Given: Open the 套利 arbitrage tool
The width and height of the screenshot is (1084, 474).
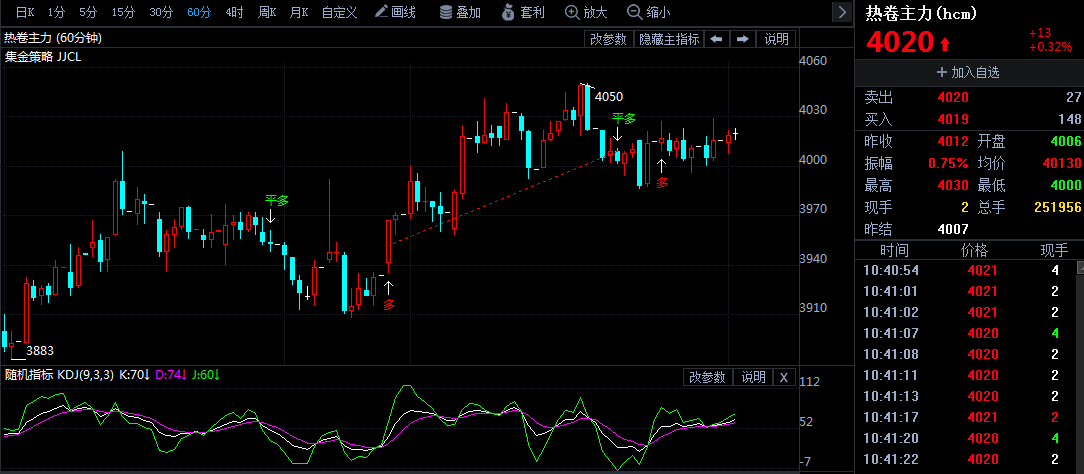Looking at the screenshot, I should point(522,12).
